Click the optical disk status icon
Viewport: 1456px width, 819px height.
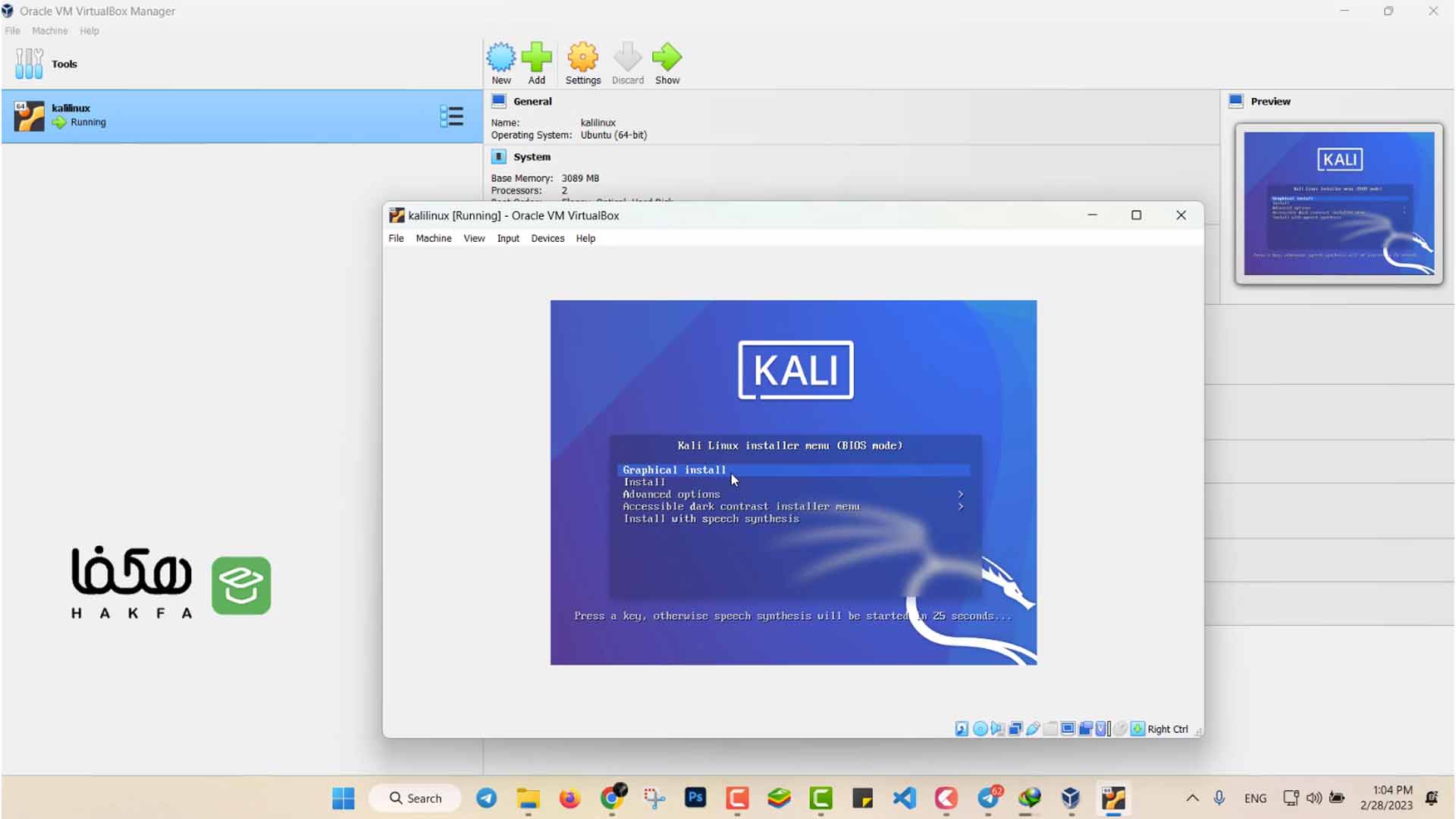[980, 729]
